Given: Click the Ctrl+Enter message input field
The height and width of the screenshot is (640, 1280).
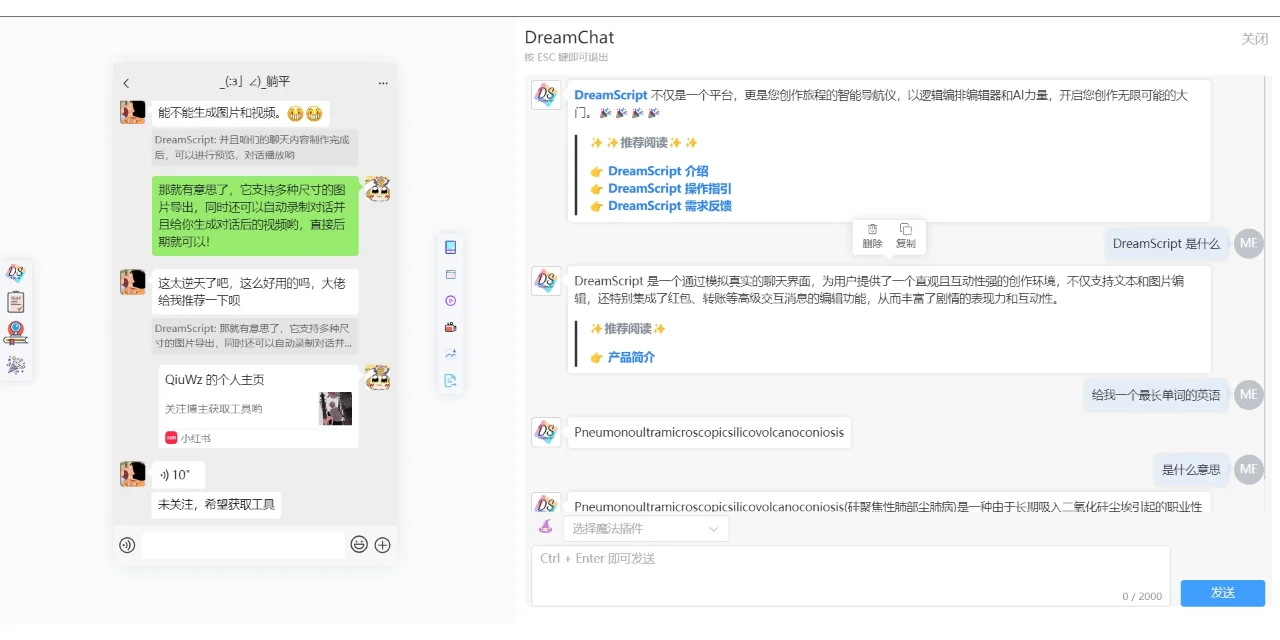Looking at the screenshot, I should click(x=850, y=575).
